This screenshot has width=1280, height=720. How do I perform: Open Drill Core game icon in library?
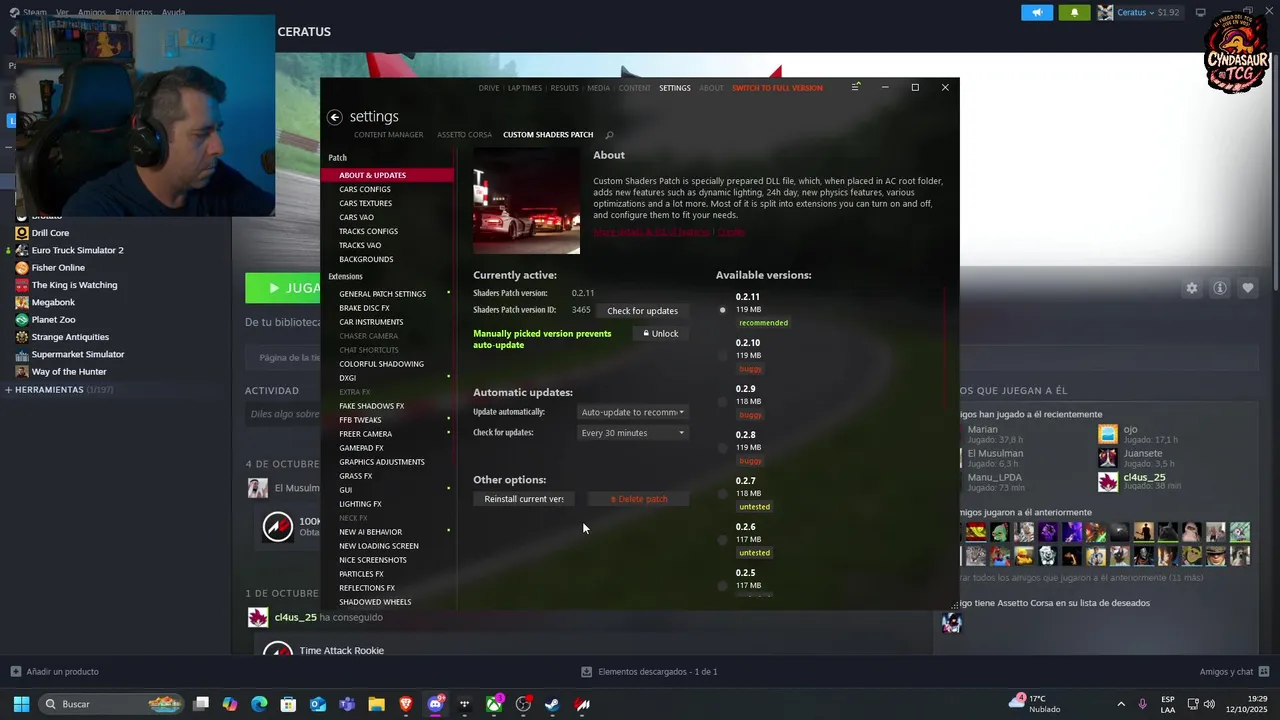tap(22, 233)
